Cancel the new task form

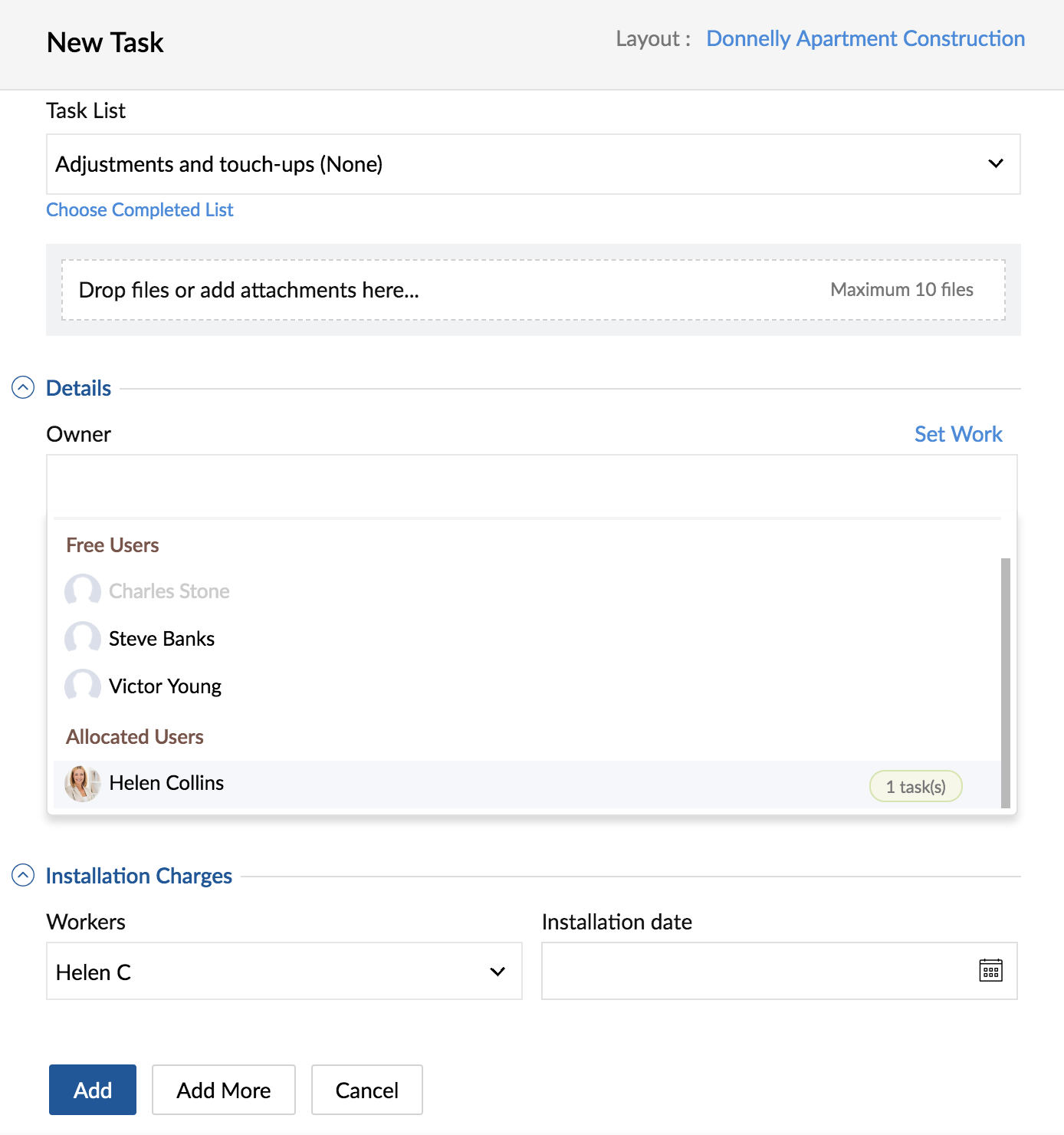[x=367, y=1090]
